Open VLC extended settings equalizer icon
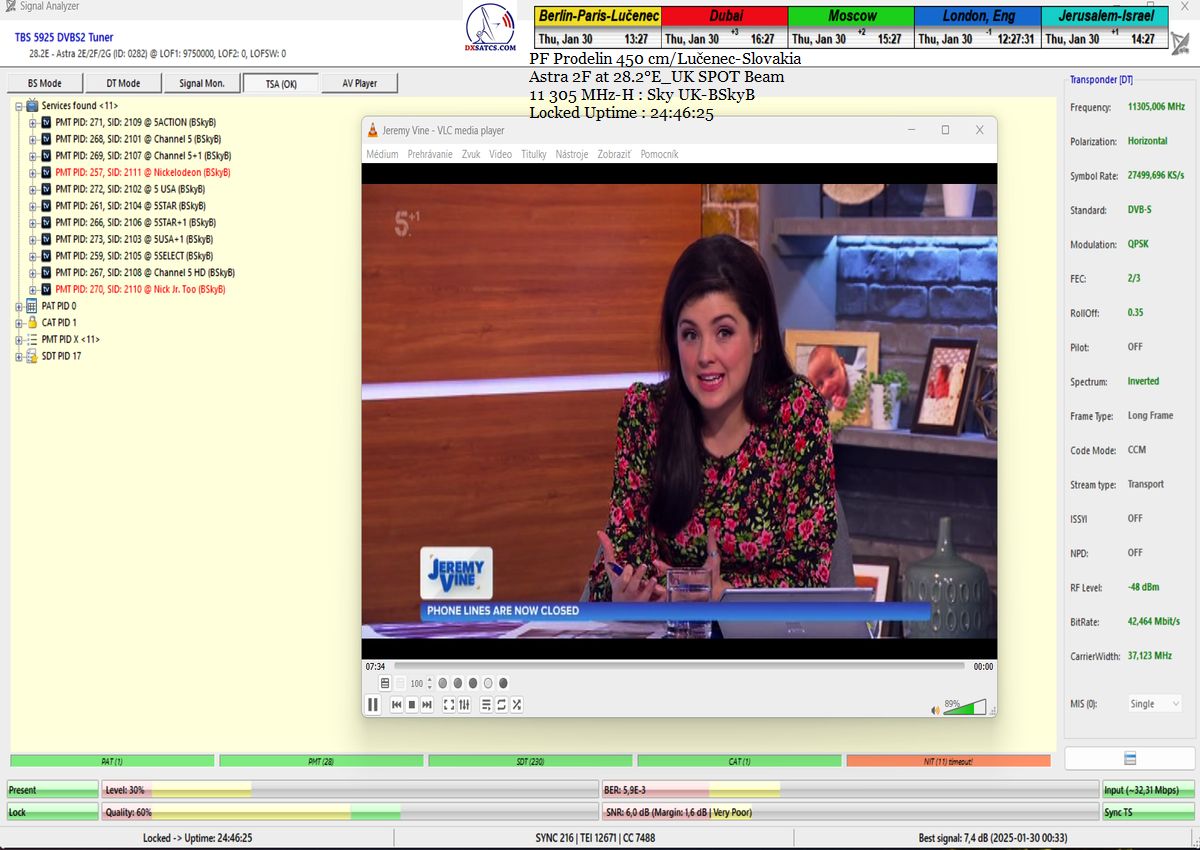This screenshot has height=850, width=1200. tap(464, 705)
